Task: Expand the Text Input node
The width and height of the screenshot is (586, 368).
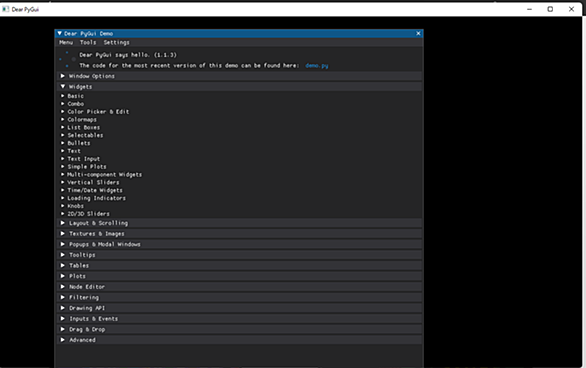Action: [80, 159]
